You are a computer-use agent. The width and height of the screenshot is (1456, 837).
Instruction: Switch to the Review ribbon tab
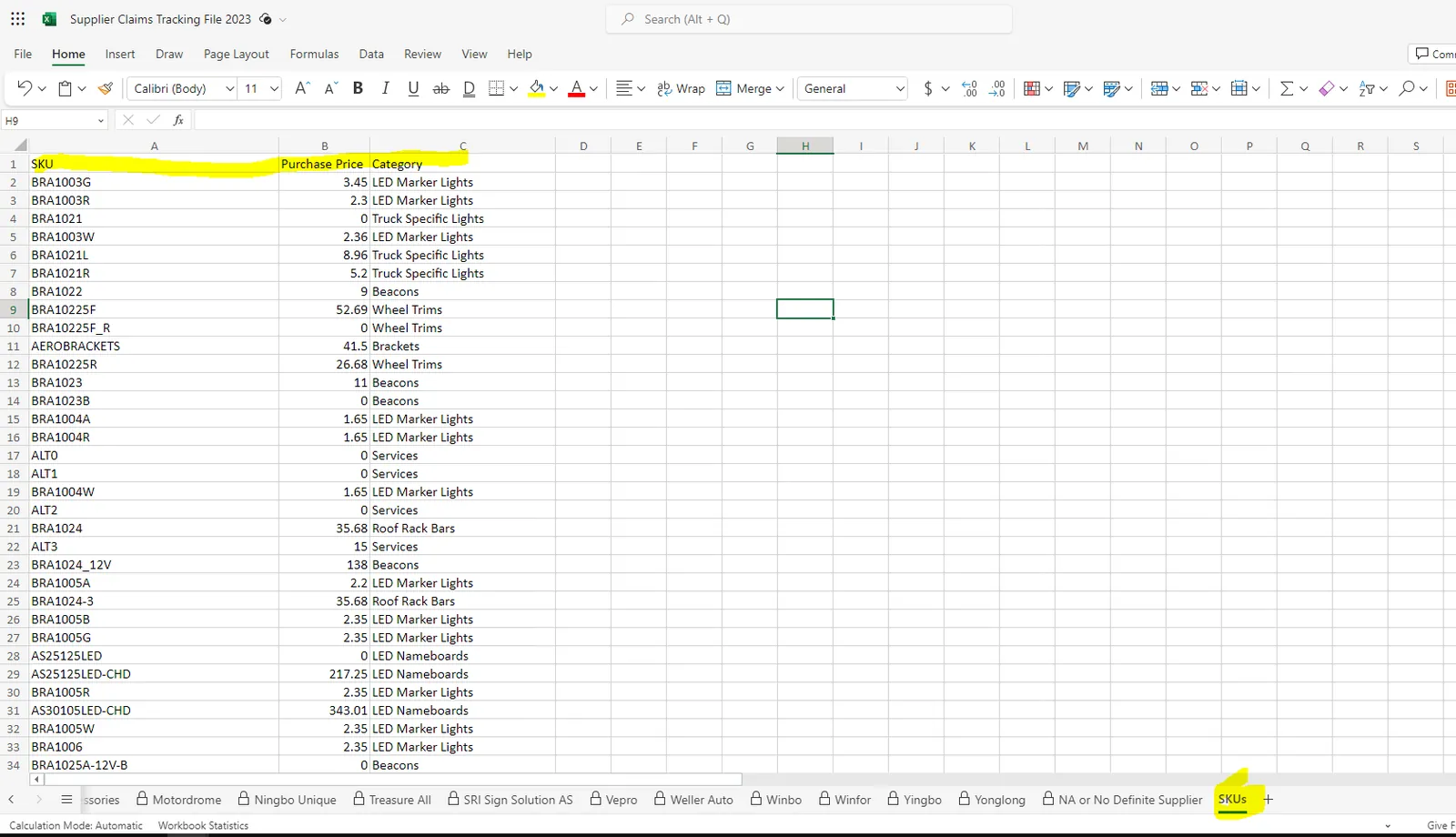click(422, 54)
